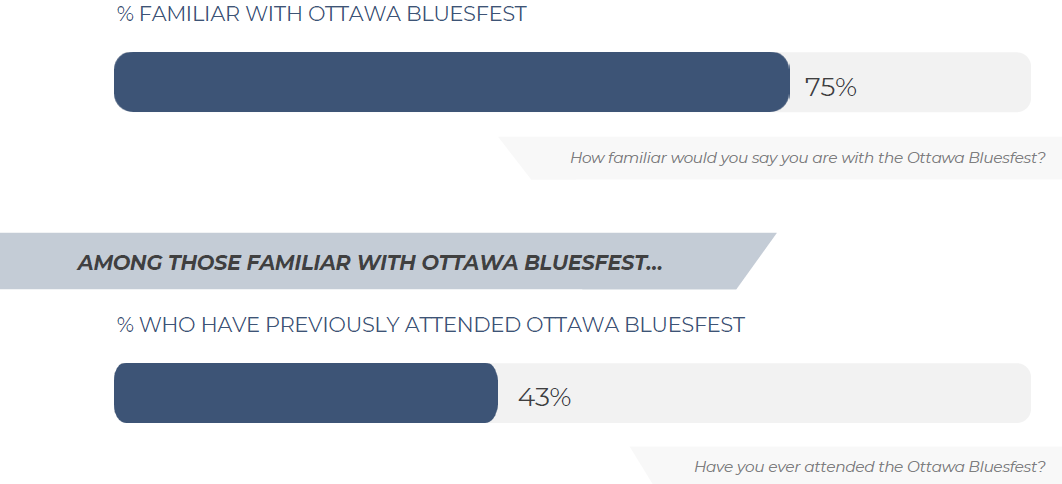
Task: Click the question mark ending attended caption
Action: pos(1041,466)
